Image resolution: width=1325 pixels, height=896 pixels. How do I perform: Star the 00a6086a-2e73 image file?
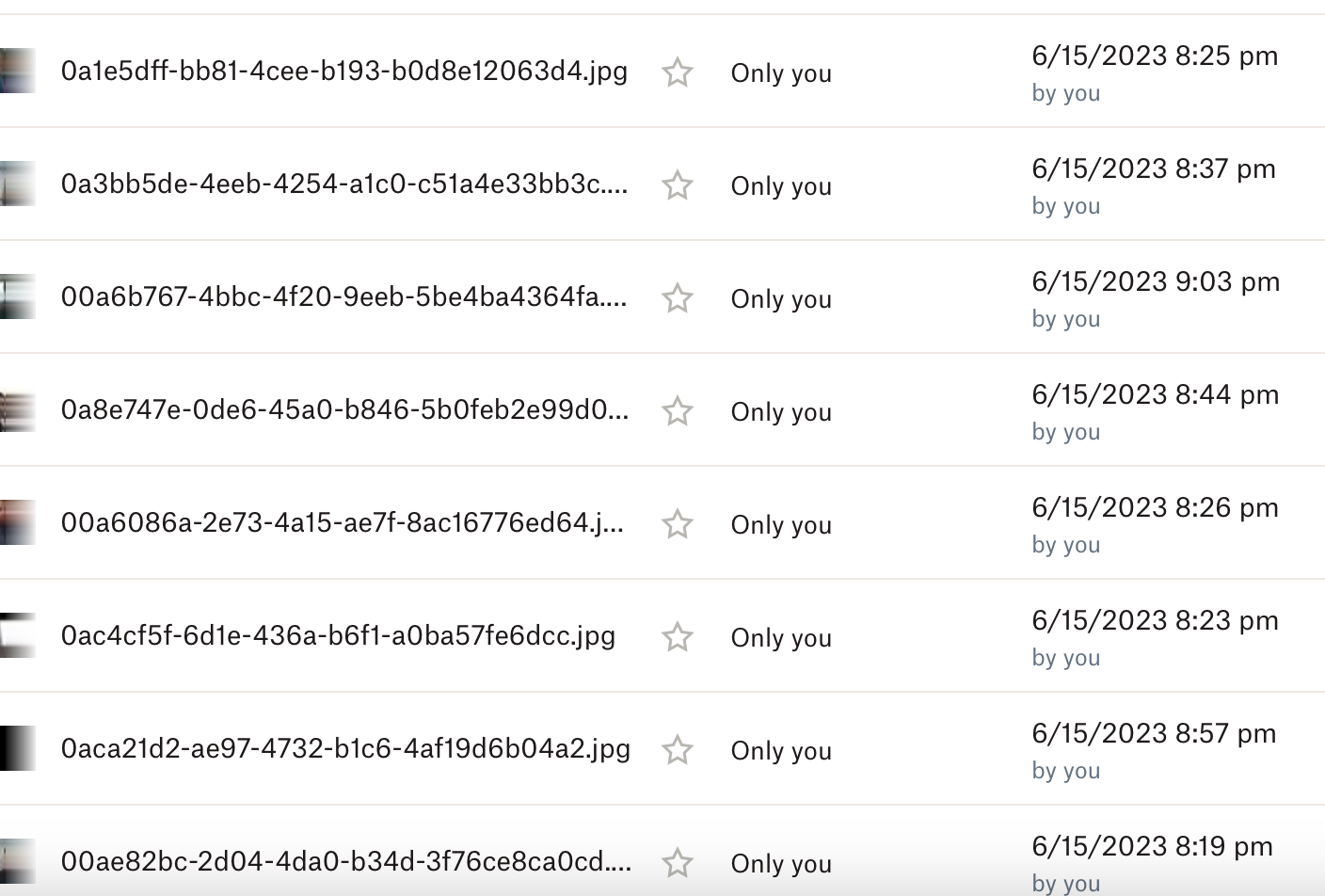678,524
